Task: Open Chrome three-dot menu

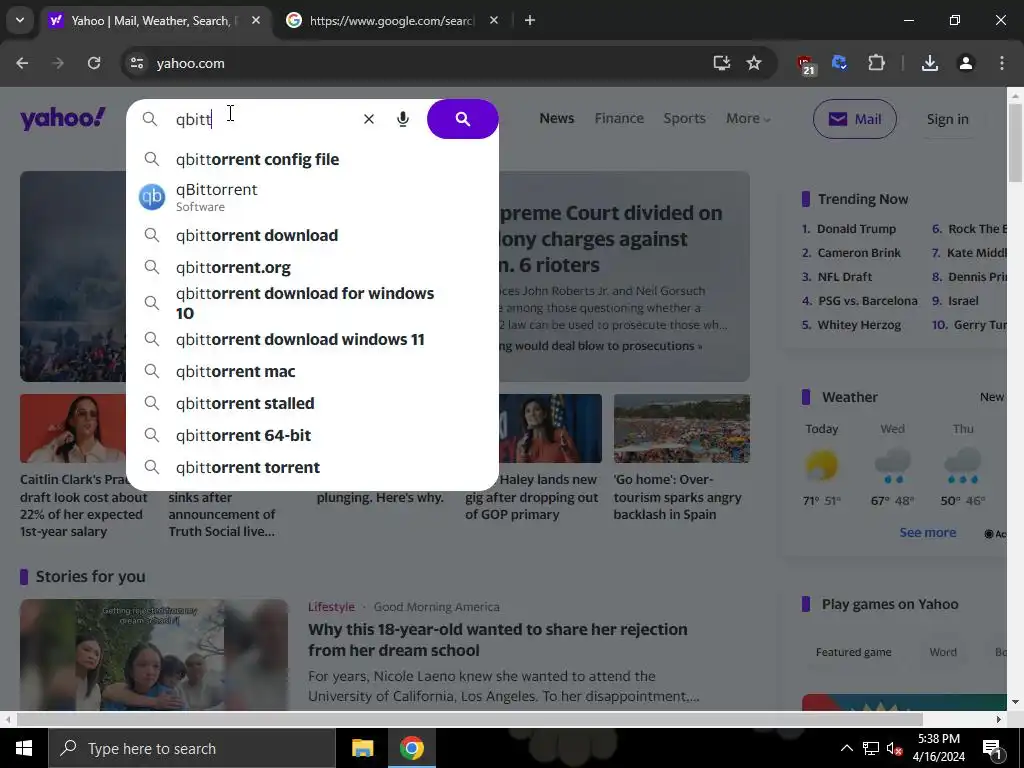Action: point(1002,63)
